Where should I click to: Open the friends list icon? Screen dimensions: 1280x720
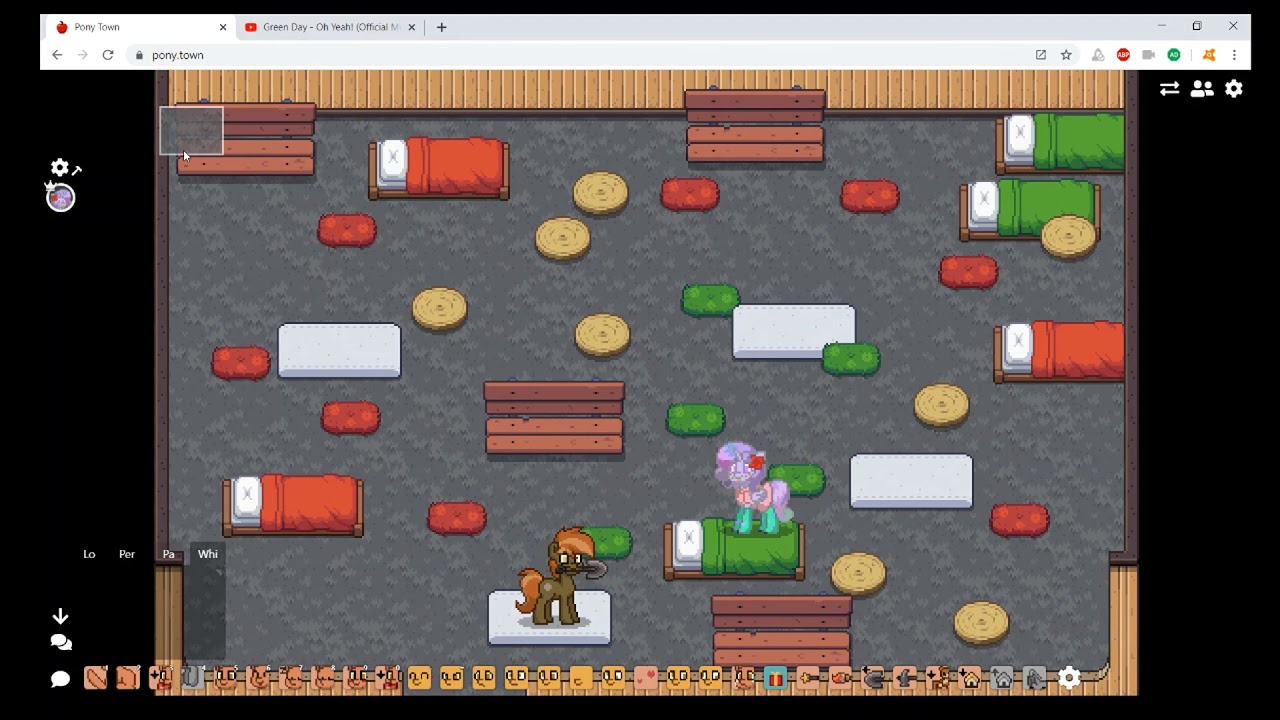[x=1202, y=88]
